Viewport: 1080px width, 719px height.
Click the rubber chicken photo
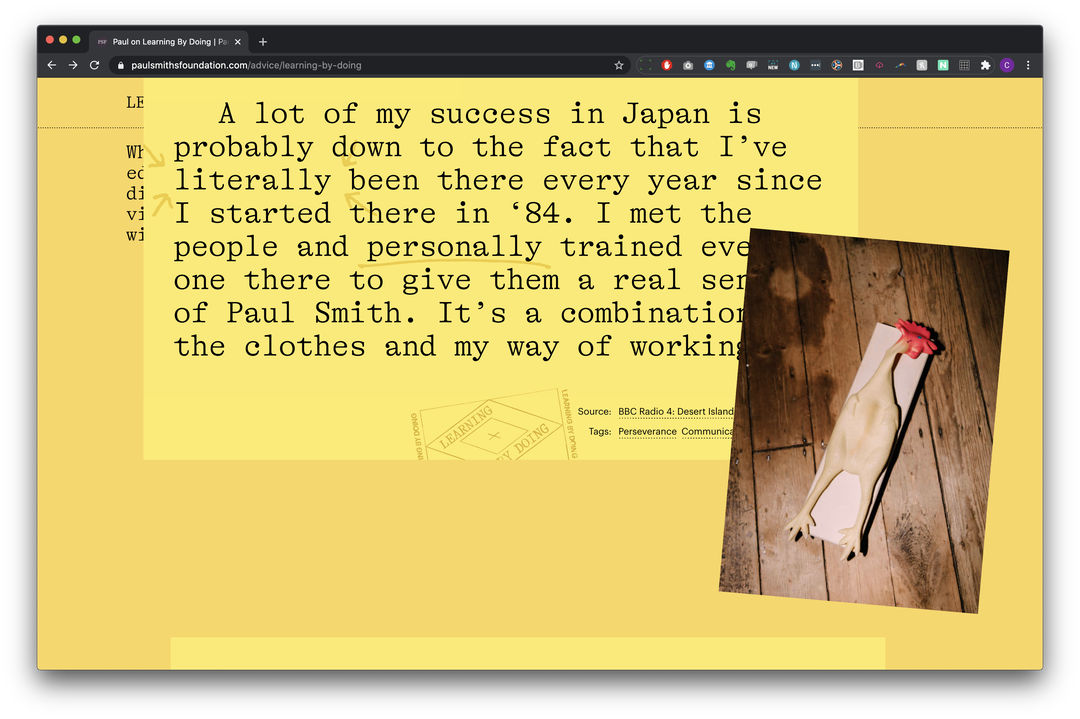[x=864, y=421]
